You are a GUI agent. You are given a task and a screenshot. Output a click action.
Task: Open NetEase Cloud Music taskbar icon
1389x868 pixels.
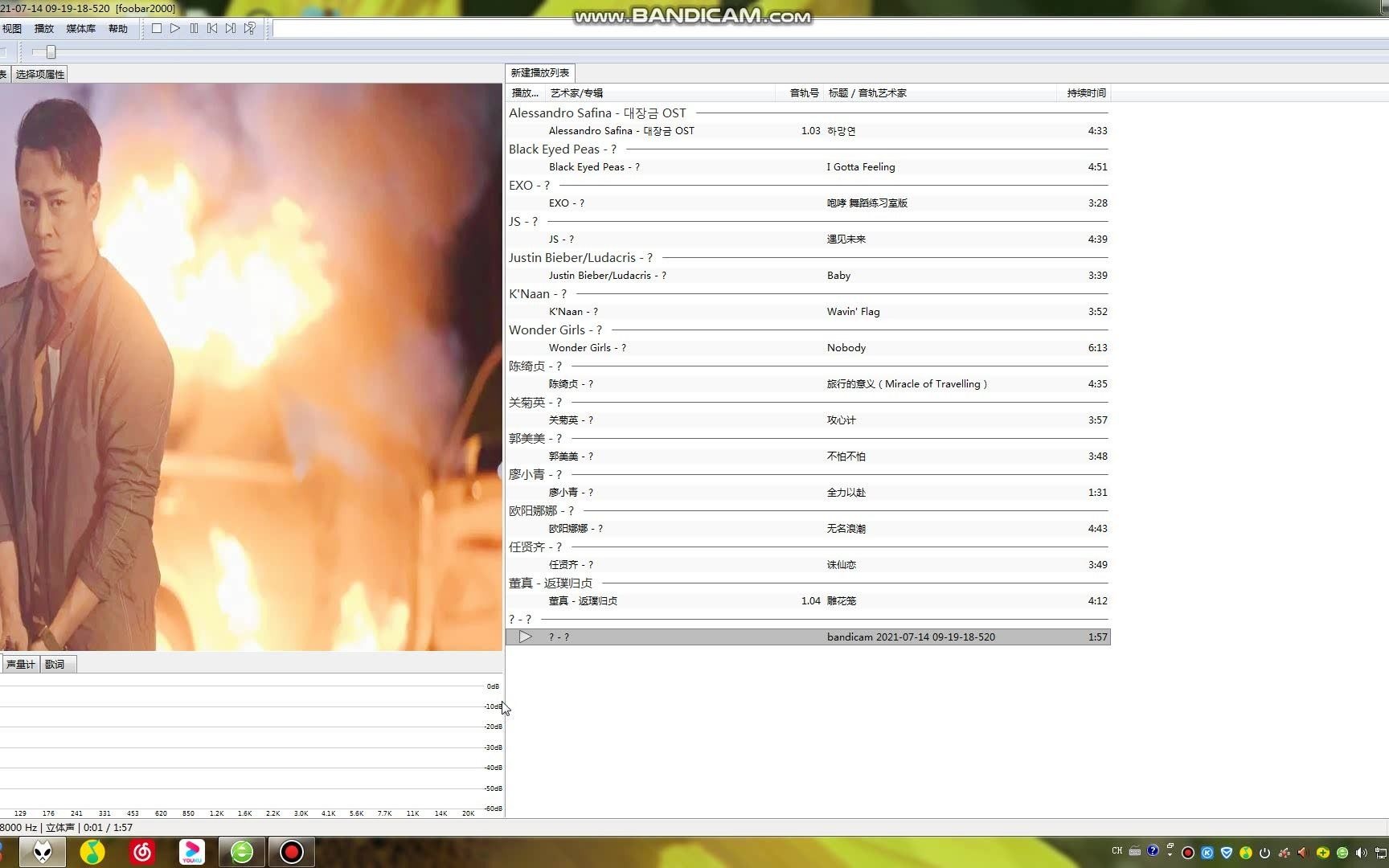pyautogui.click(x=142, y=852)
